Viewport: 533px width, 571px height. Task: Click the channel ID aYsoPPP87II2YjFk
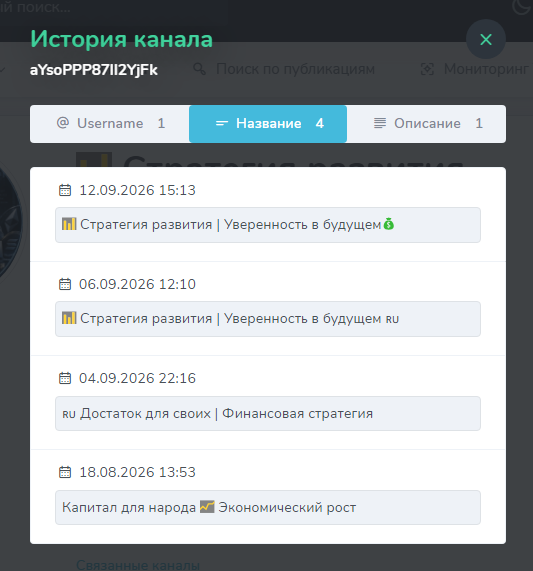94,70
